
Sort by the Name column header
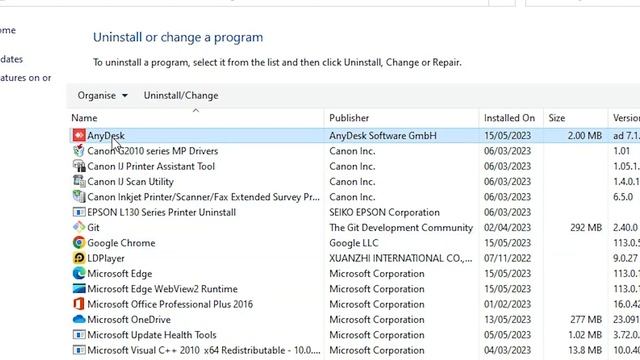[x=84, y=118]
